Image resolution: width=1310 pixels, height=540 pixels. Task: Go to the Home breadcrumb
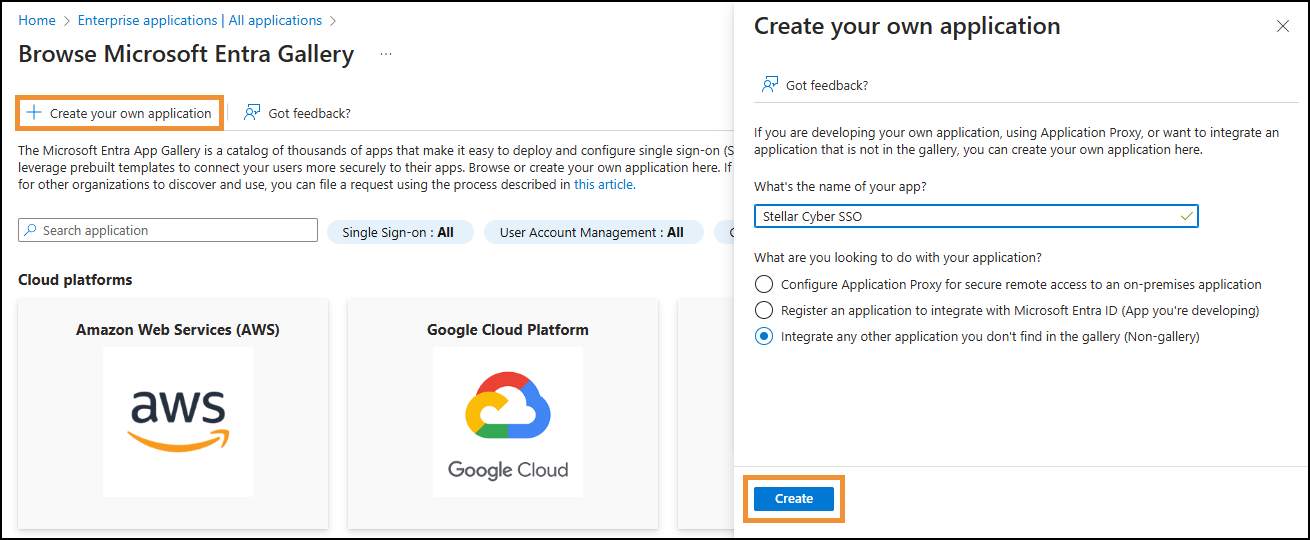37,20
